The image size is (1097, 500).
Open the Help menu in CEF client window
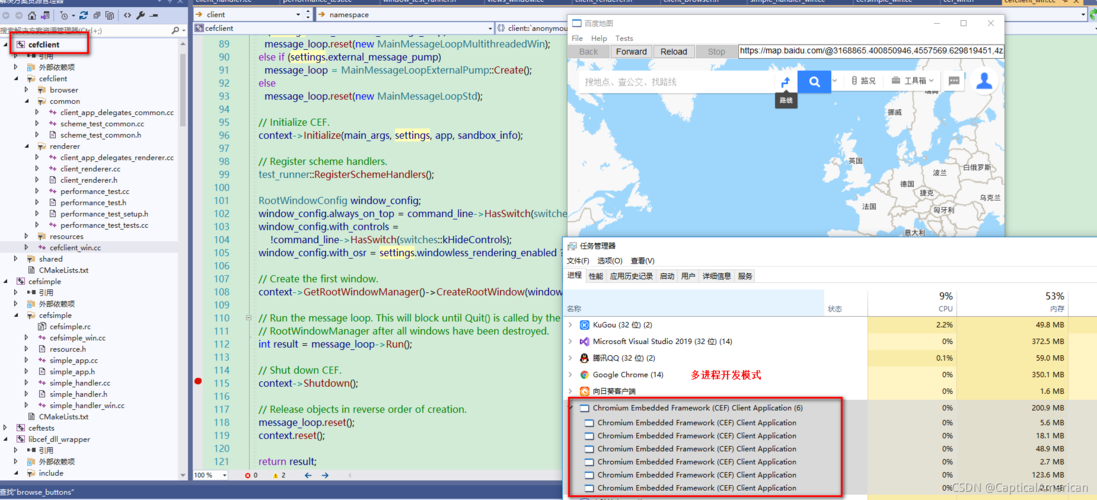(x=599, y=38)
